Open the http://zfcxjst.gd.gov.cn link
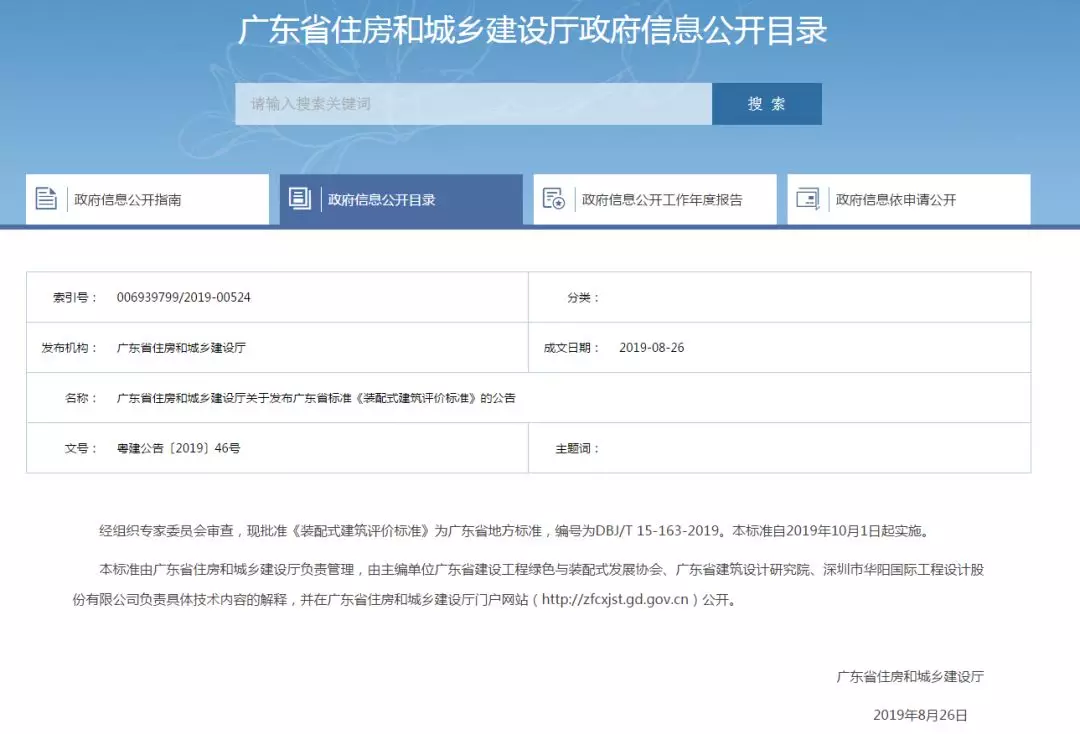Screen dimensions: 1080x734 (x=614, y=600)
